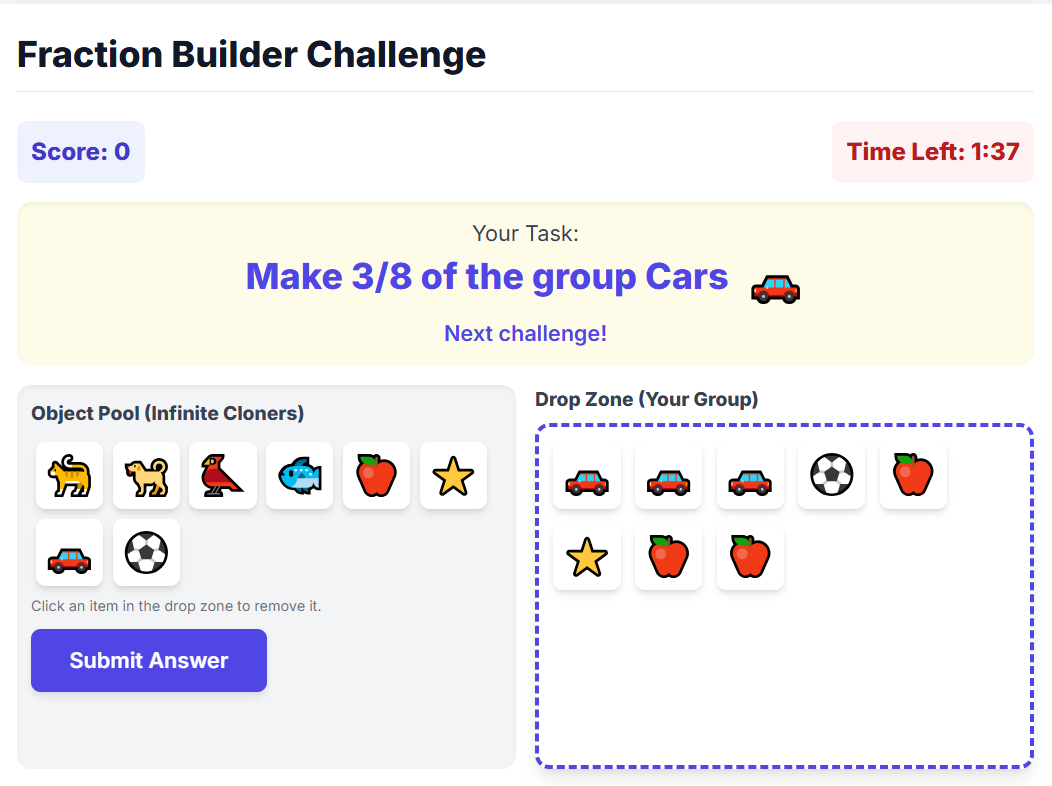Add an apple from the Object Pool
This screenshot has width=1052, height=786.
[377, 476]
